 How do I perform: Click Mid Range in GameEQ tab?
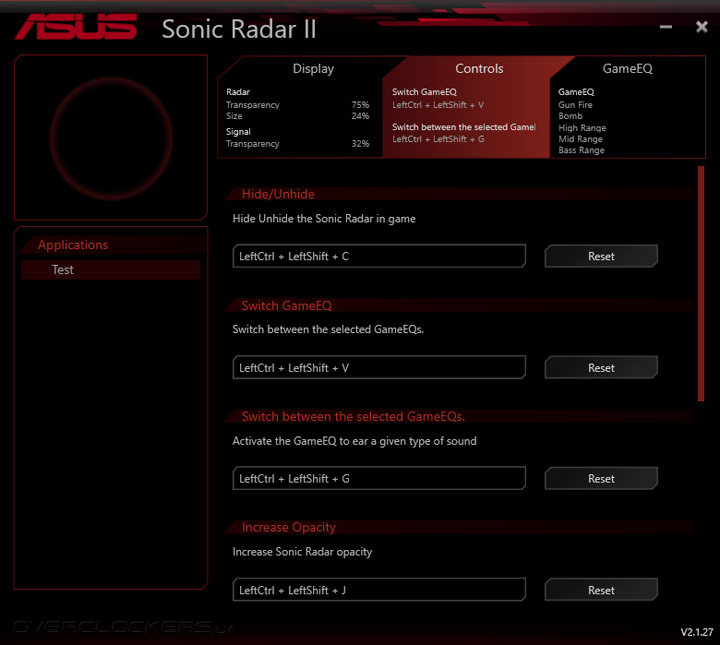[580, 139]
